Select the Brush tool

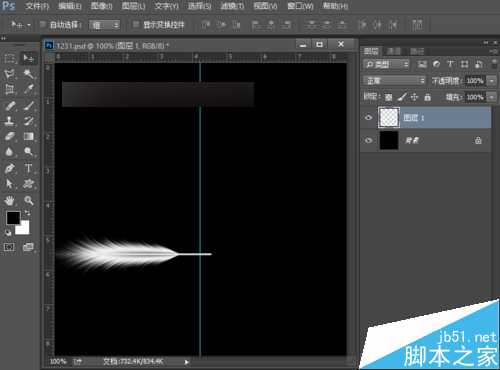[29, 106]
